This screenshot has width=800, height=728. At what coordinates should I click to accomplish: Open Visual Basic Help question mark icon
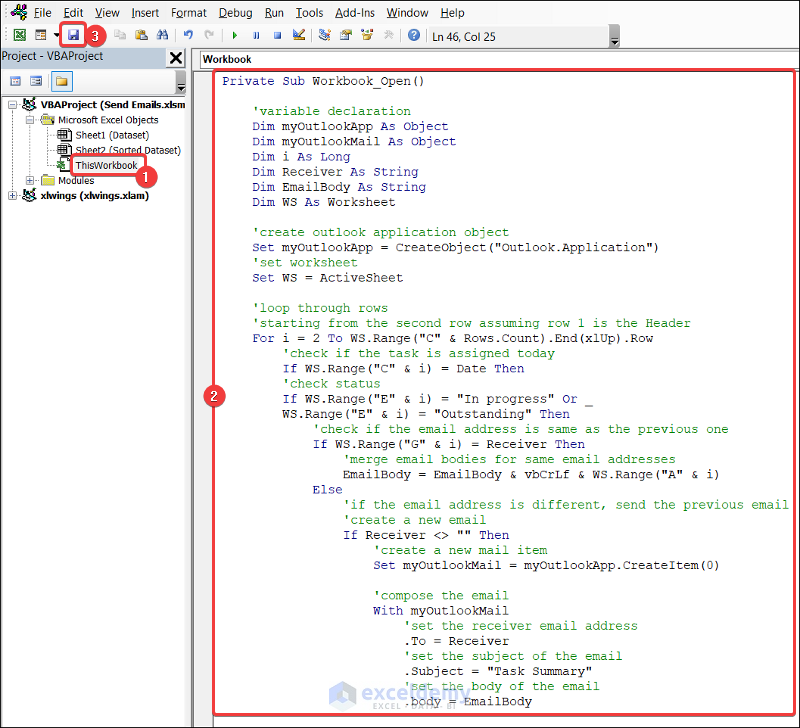coord(414,35)
